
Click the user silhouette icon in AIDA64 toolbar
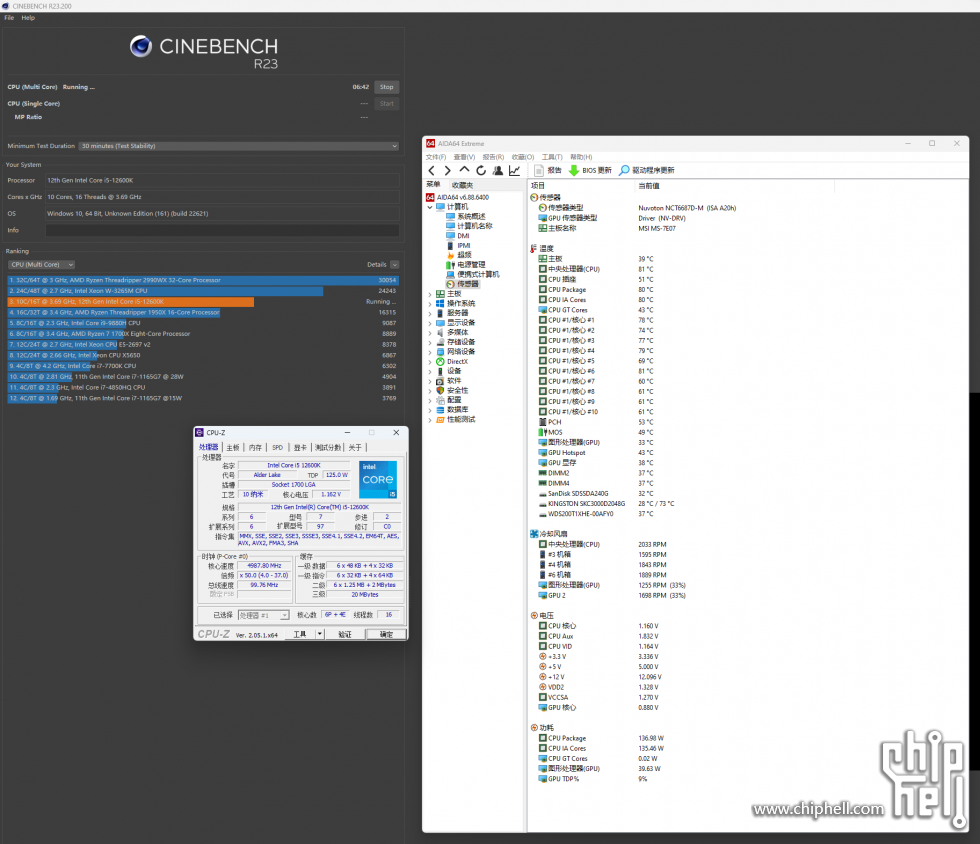click(498, 171)
